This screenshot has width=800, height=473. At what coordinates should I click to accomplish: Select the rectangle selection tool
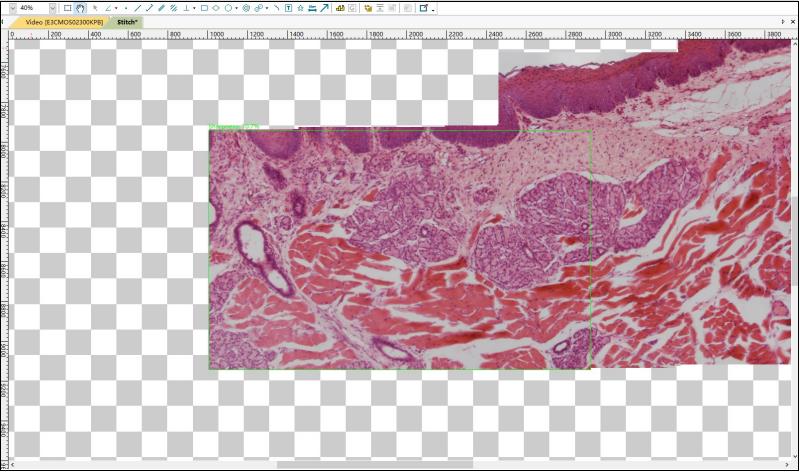(67, 7)
